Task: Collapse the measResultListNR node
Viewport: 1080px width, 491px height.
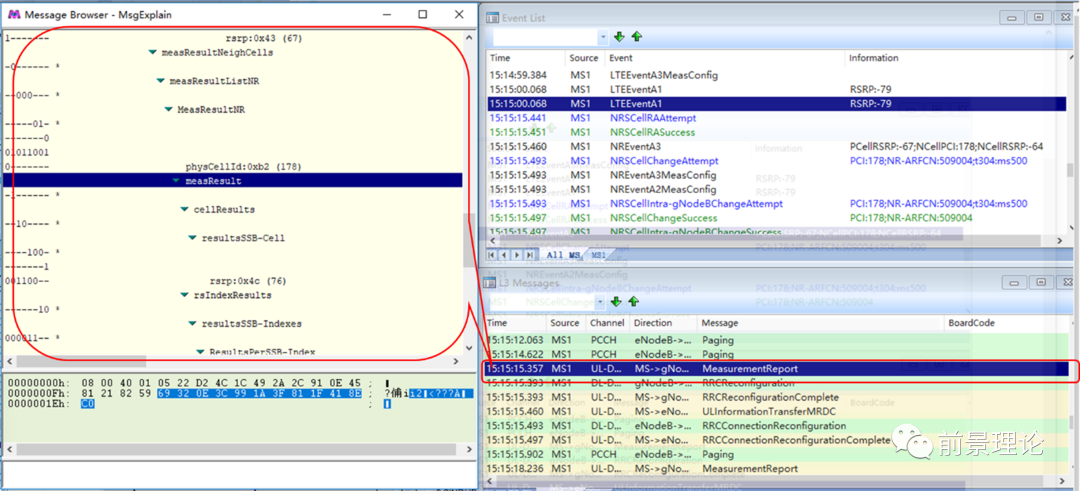Action: [x=161, y=82]
